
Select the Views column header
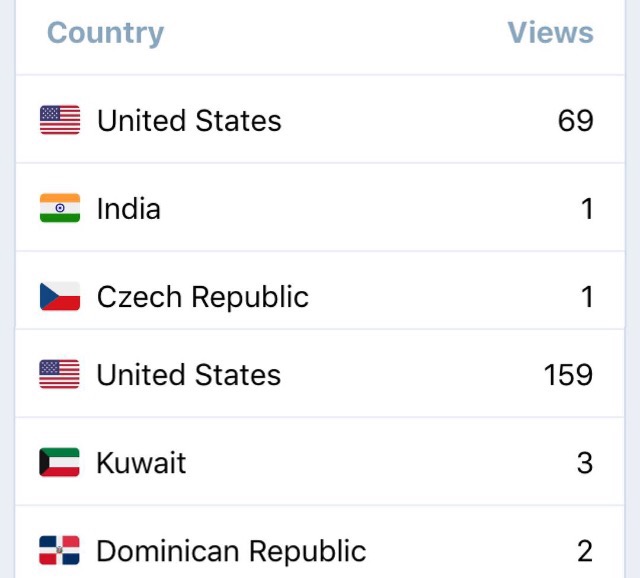550,32
